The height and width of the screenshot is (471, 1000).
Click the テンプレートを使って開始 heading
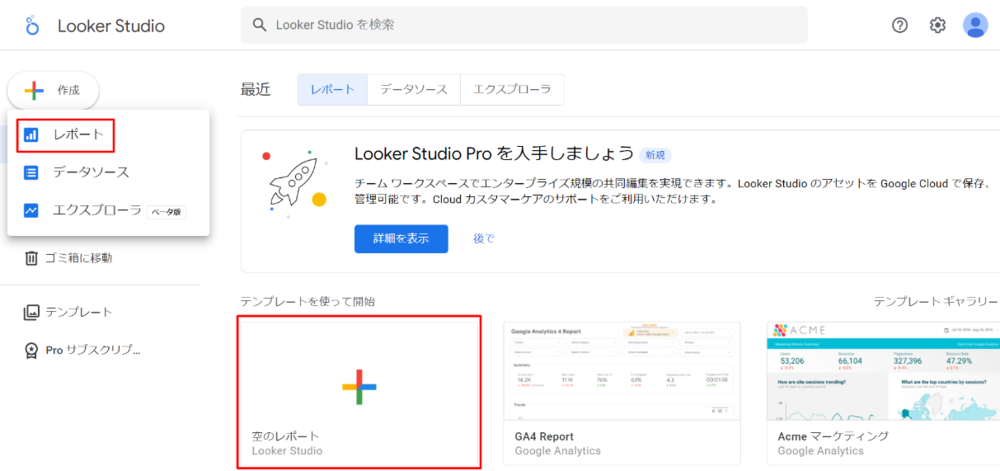307,301
